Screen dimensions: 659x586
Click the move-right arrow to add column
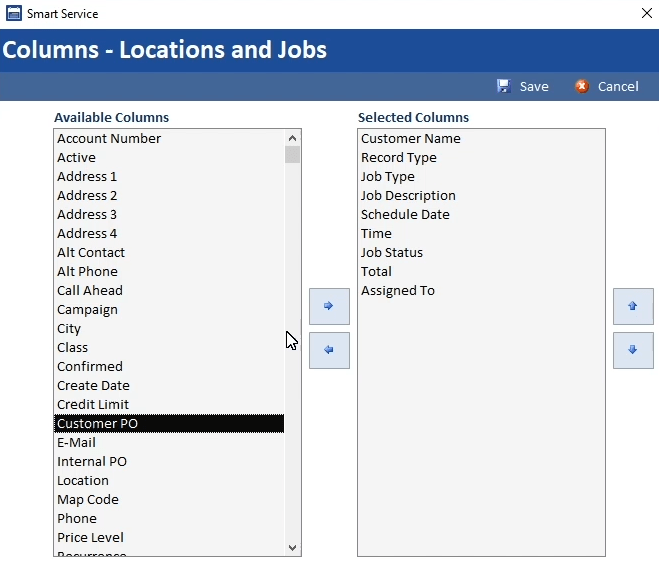[329, 306]
